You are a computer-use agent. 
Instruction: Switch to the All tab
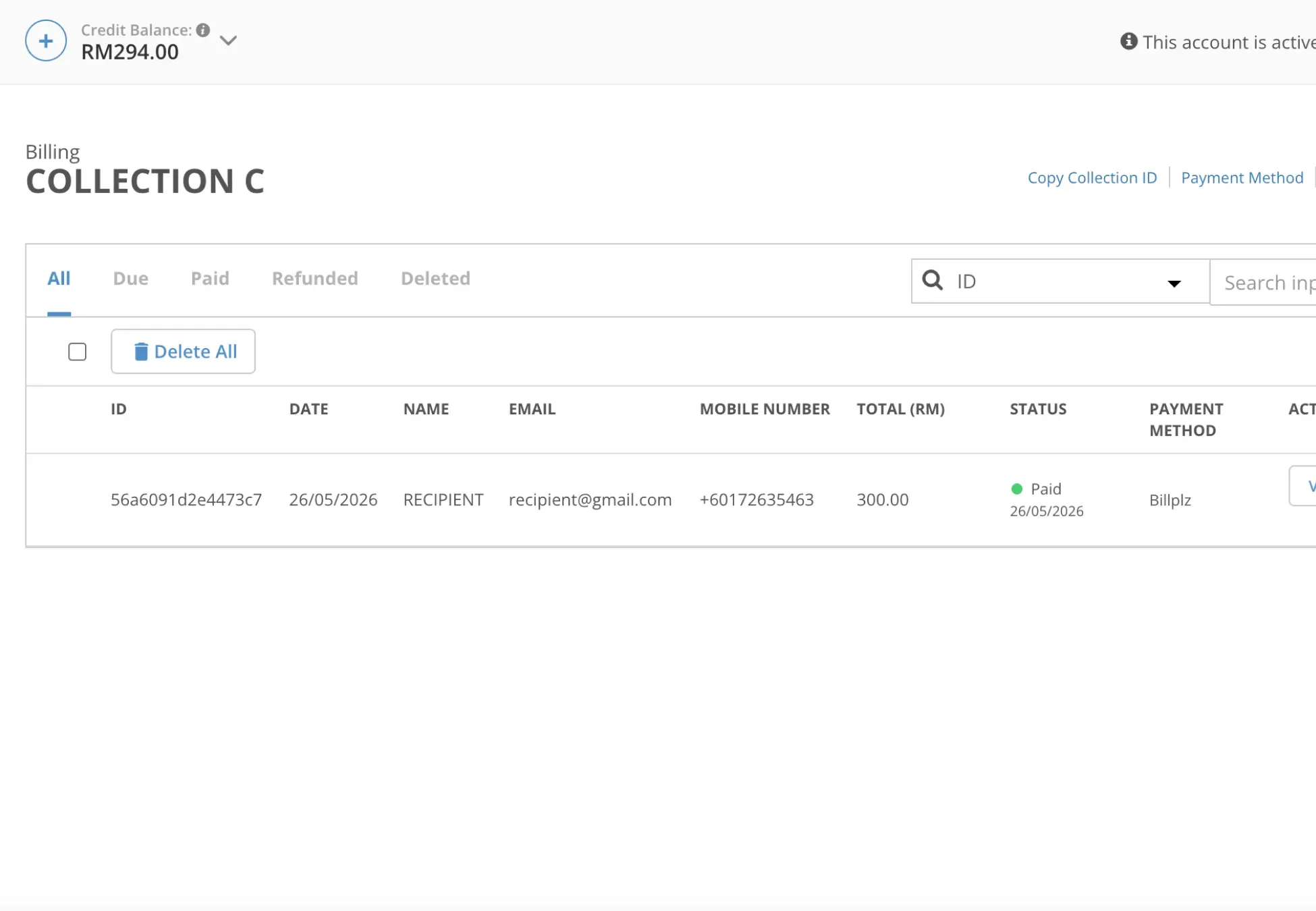point(59,278)
